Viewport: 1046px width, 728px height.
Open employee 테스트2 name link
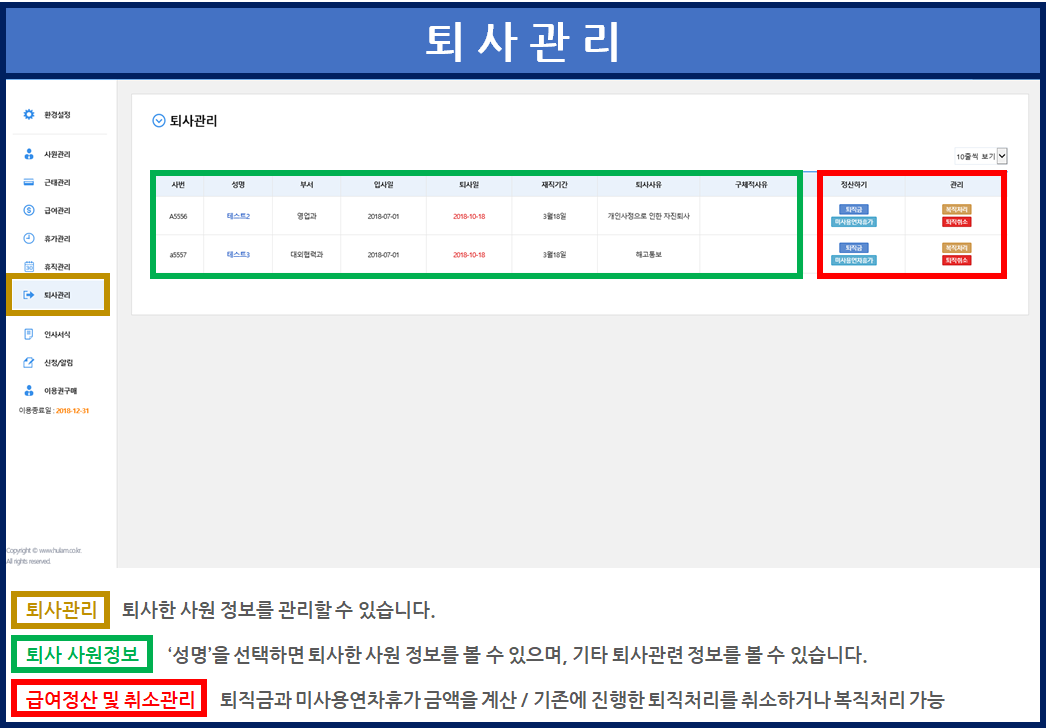238,216
